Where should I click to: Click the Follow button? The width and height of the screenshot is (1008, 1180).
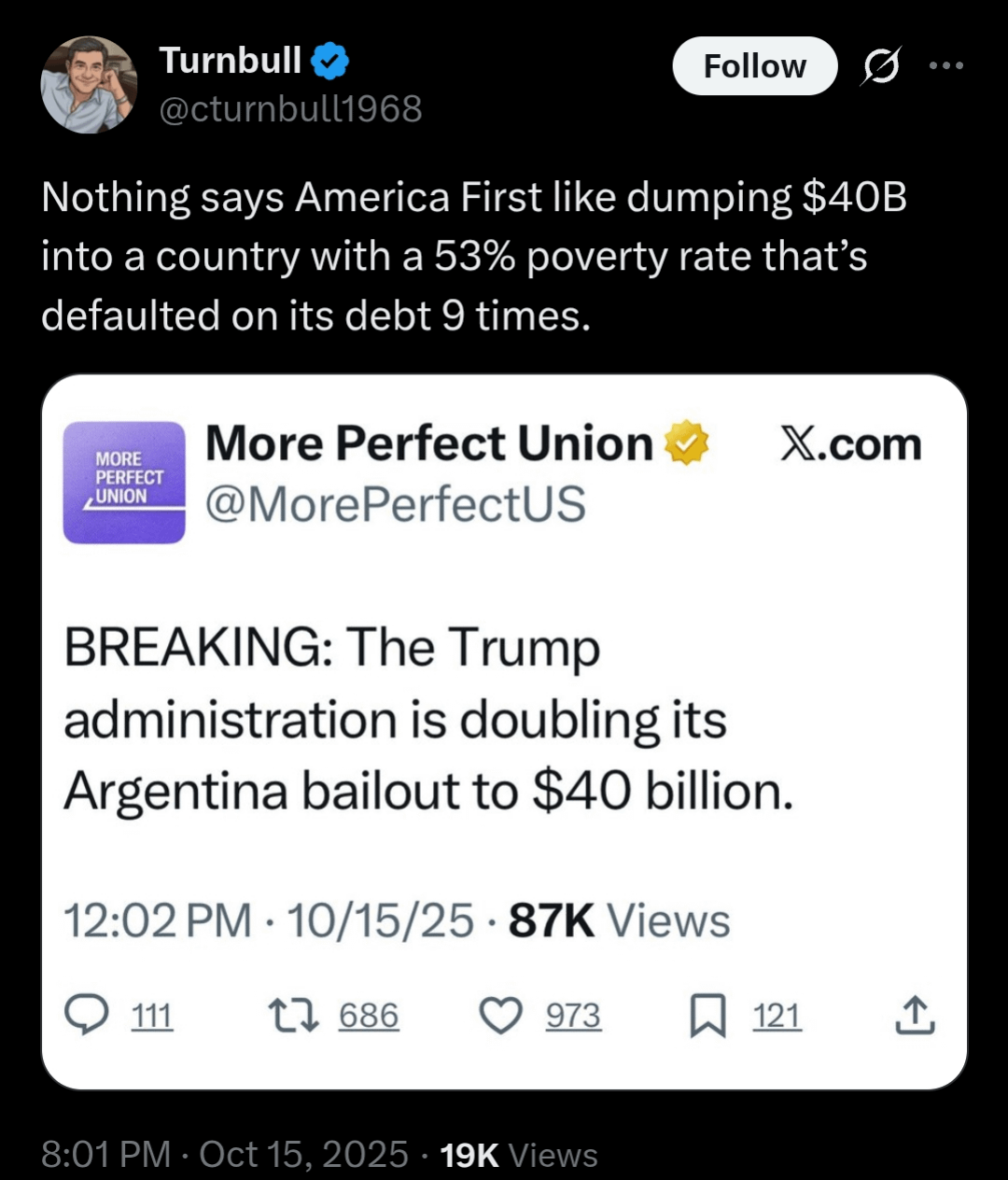[x=754, y=66]
